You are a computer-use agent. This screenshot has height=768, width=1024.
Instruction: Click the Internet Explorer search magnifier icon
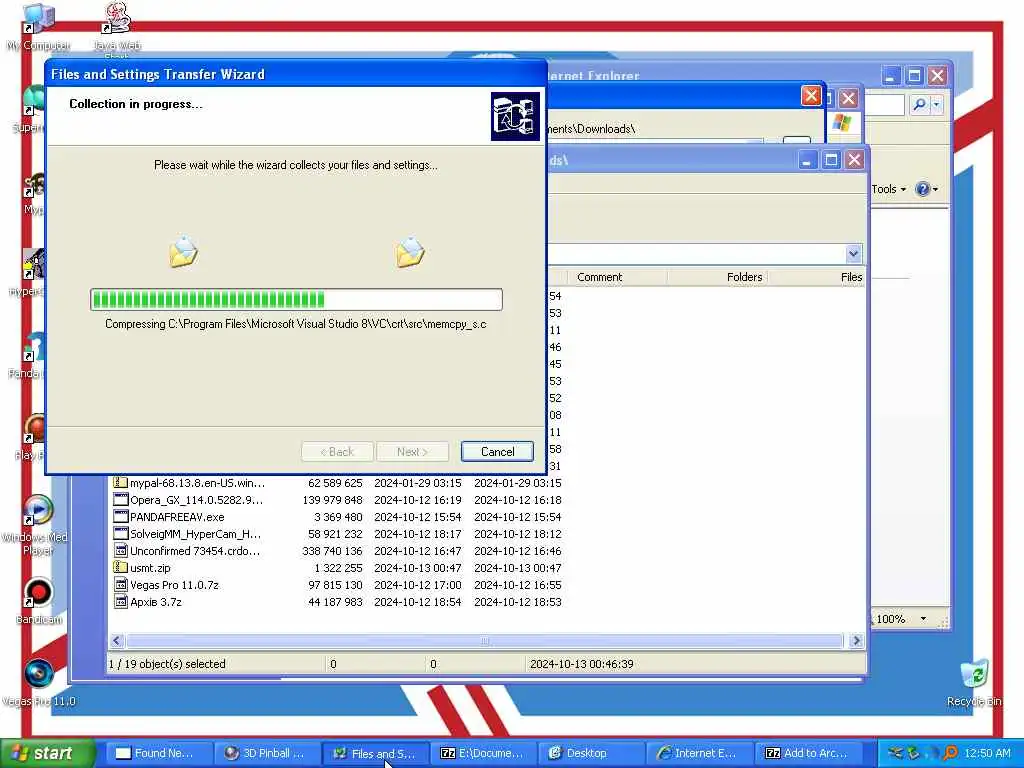coord(919,104)
